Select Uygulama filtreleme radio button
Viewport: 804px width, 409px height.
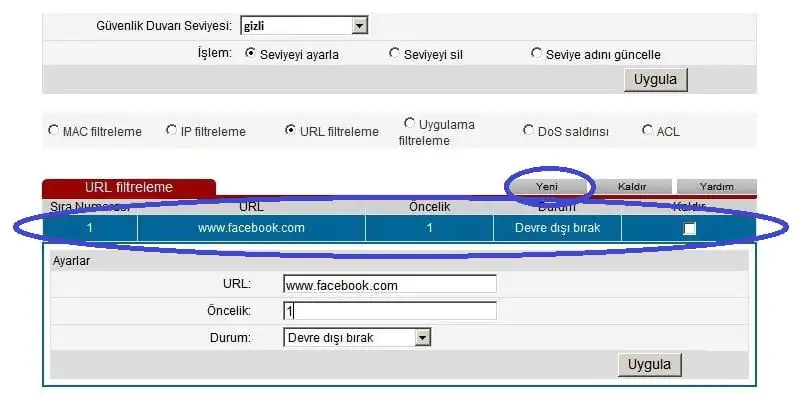pyautogui.click(x=409, y=123)
